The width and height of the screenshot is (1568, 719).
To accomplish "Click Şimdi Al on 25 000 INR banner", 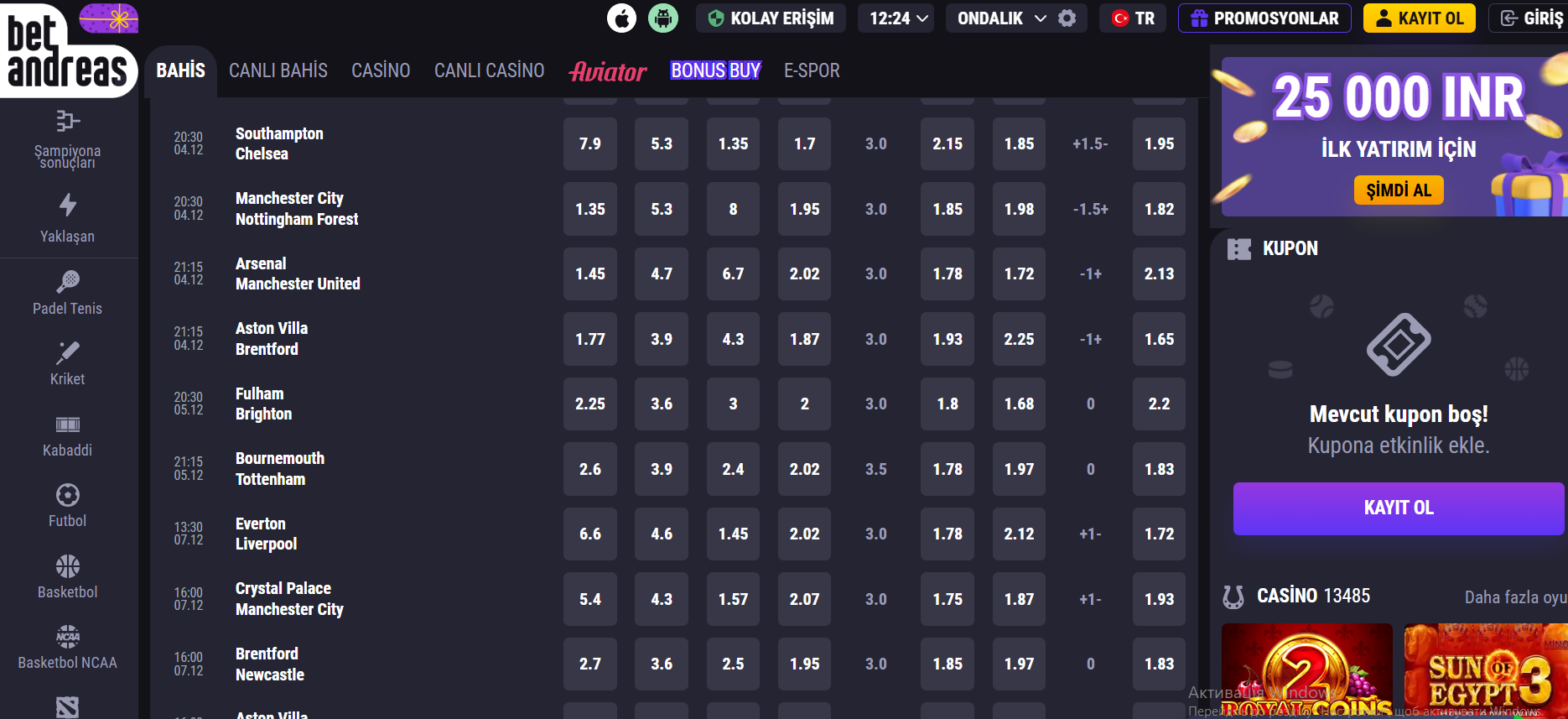I will 1399,190.
